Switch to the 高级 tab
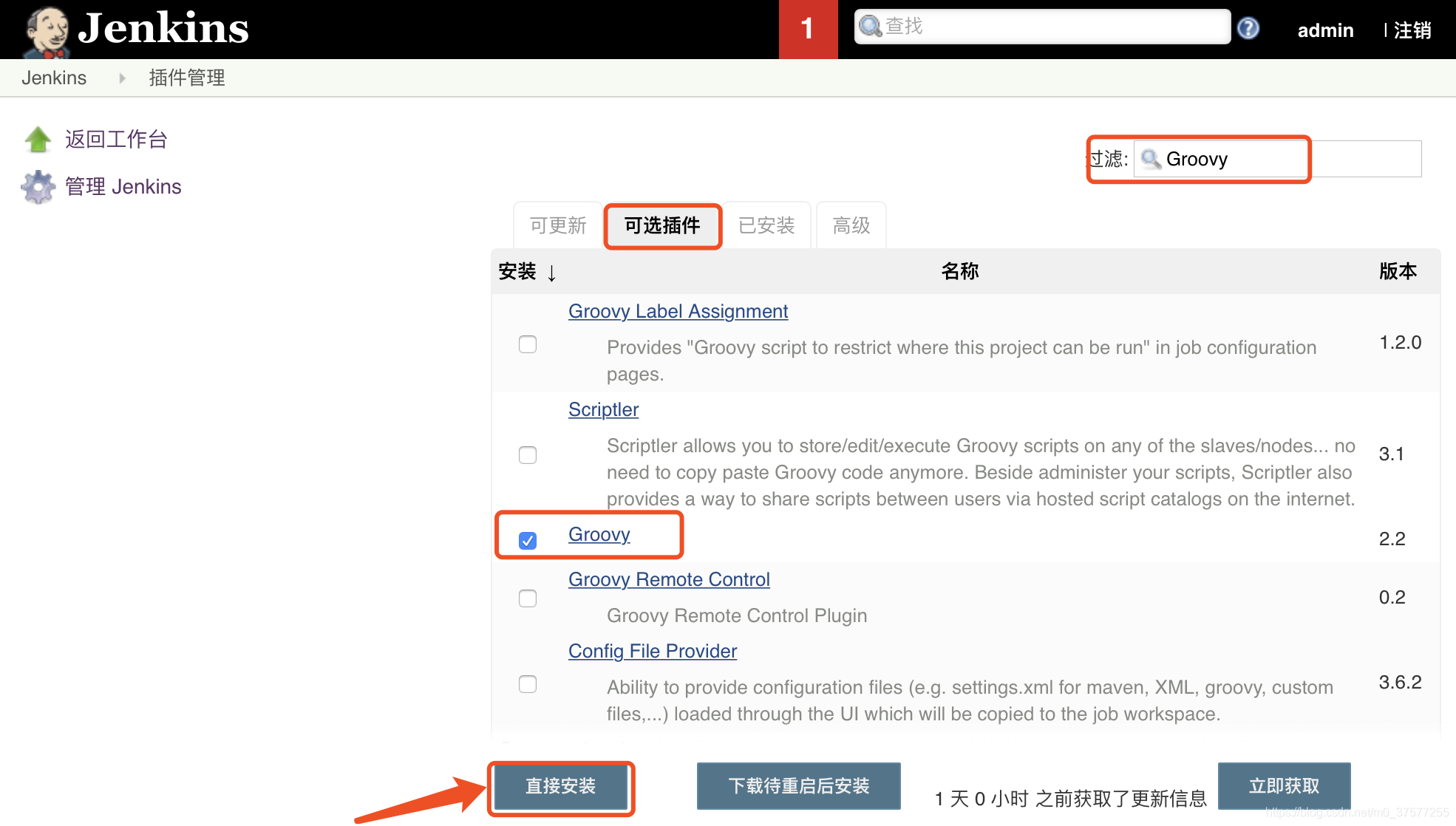The width and height of the screenshot is (1456, 826). 851,225
